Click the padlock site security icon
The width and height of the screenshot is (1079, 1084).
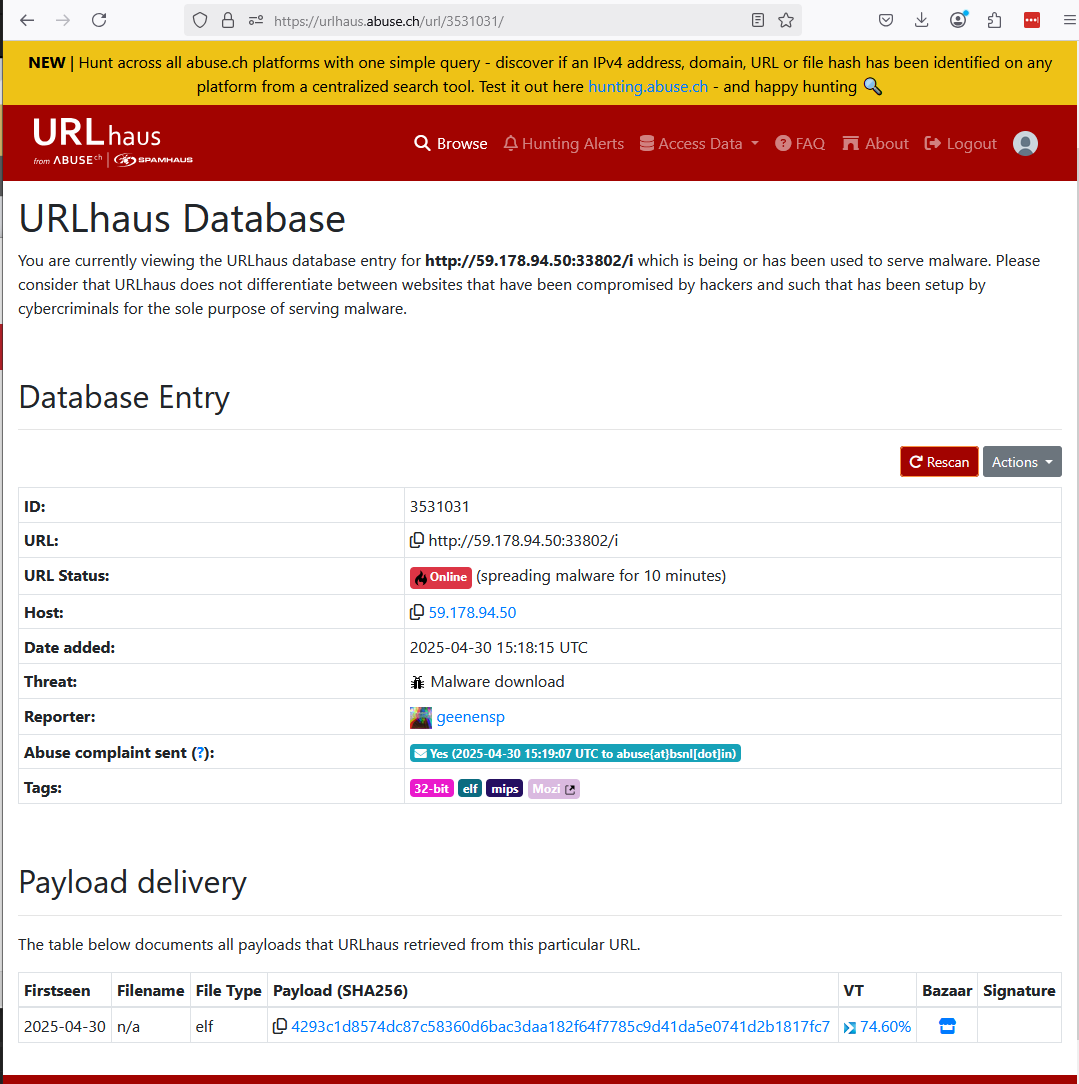[227, 21]
